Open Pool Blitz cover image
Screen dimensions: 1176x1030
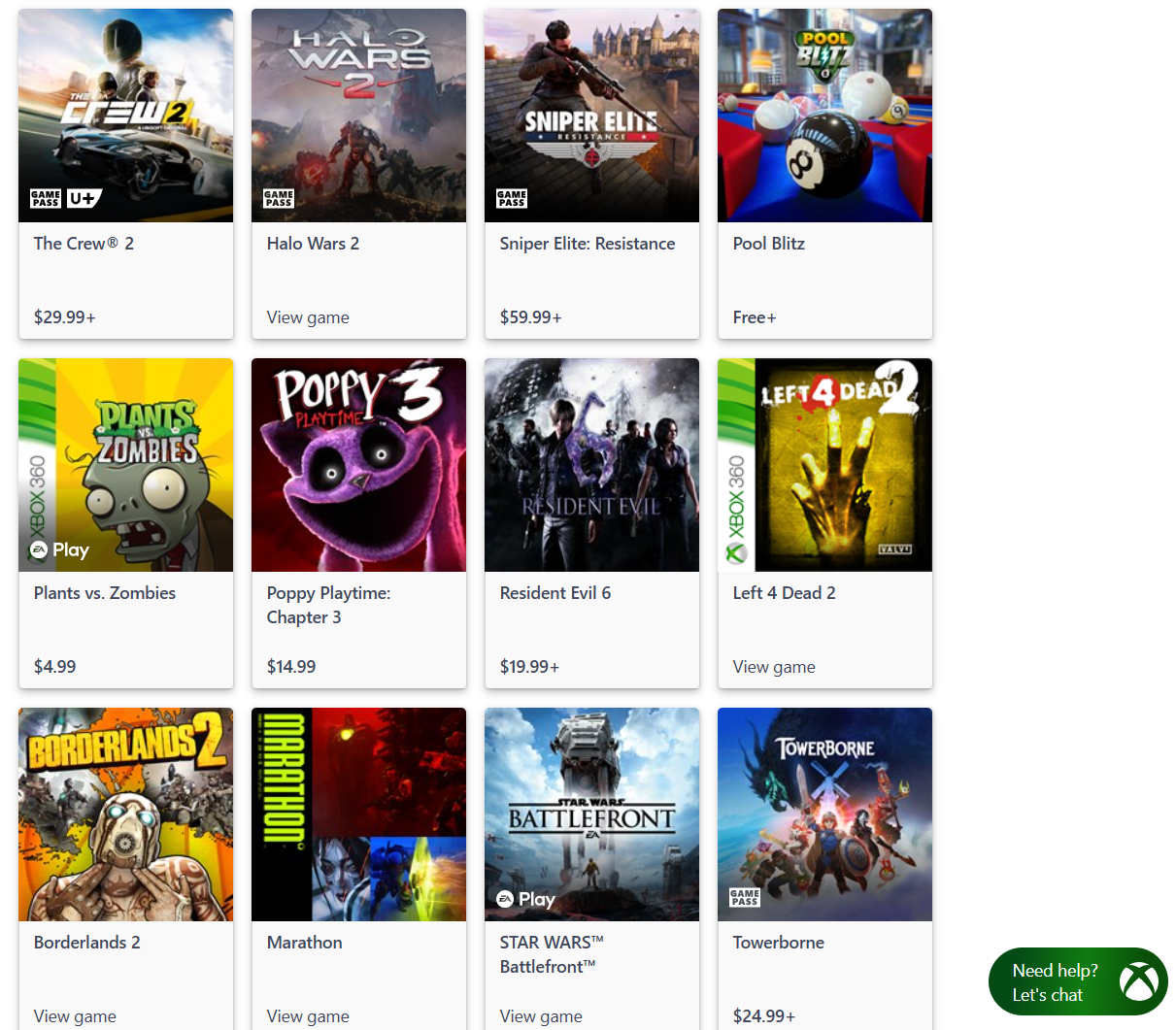click(x=825, y=116)
